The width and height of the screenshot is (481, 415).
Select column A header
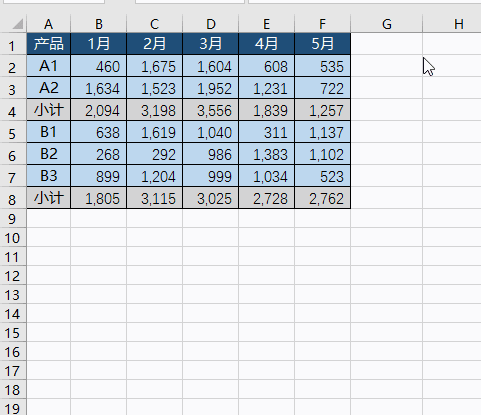coord(49,24)
